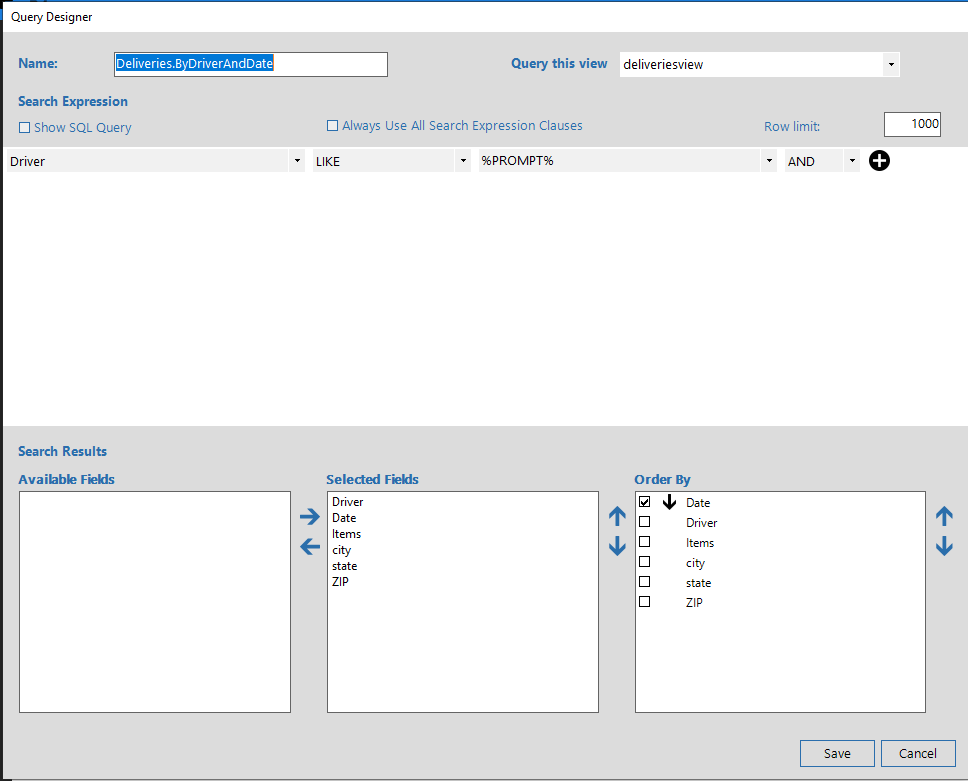Move Order By item down

tap(944, 546)
